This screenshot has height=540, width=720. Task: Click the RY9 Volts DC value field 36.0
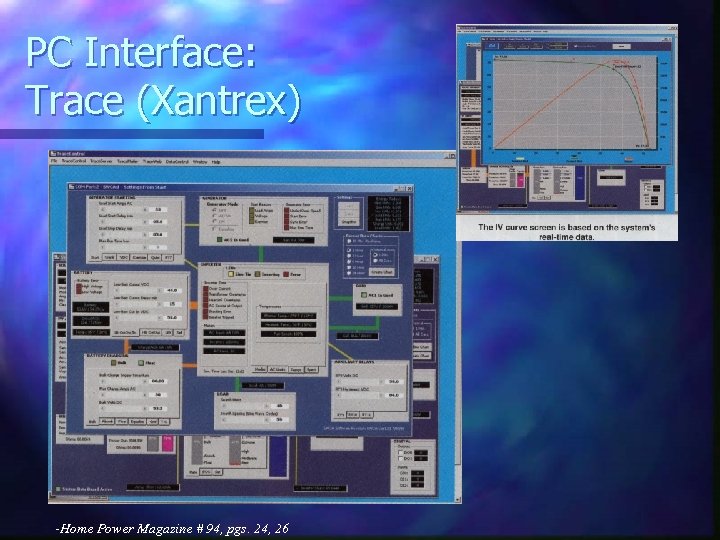point(394,381)
